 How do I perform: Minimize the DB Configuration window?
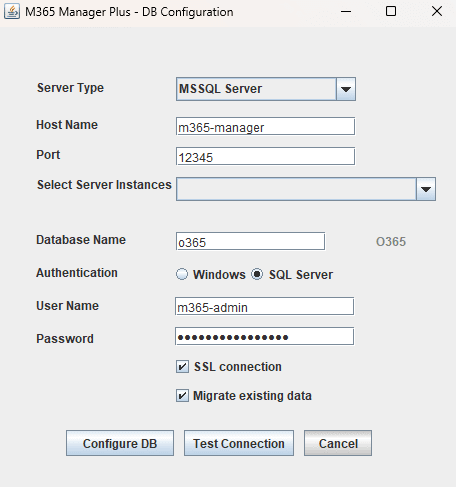(x=346, y=12)
